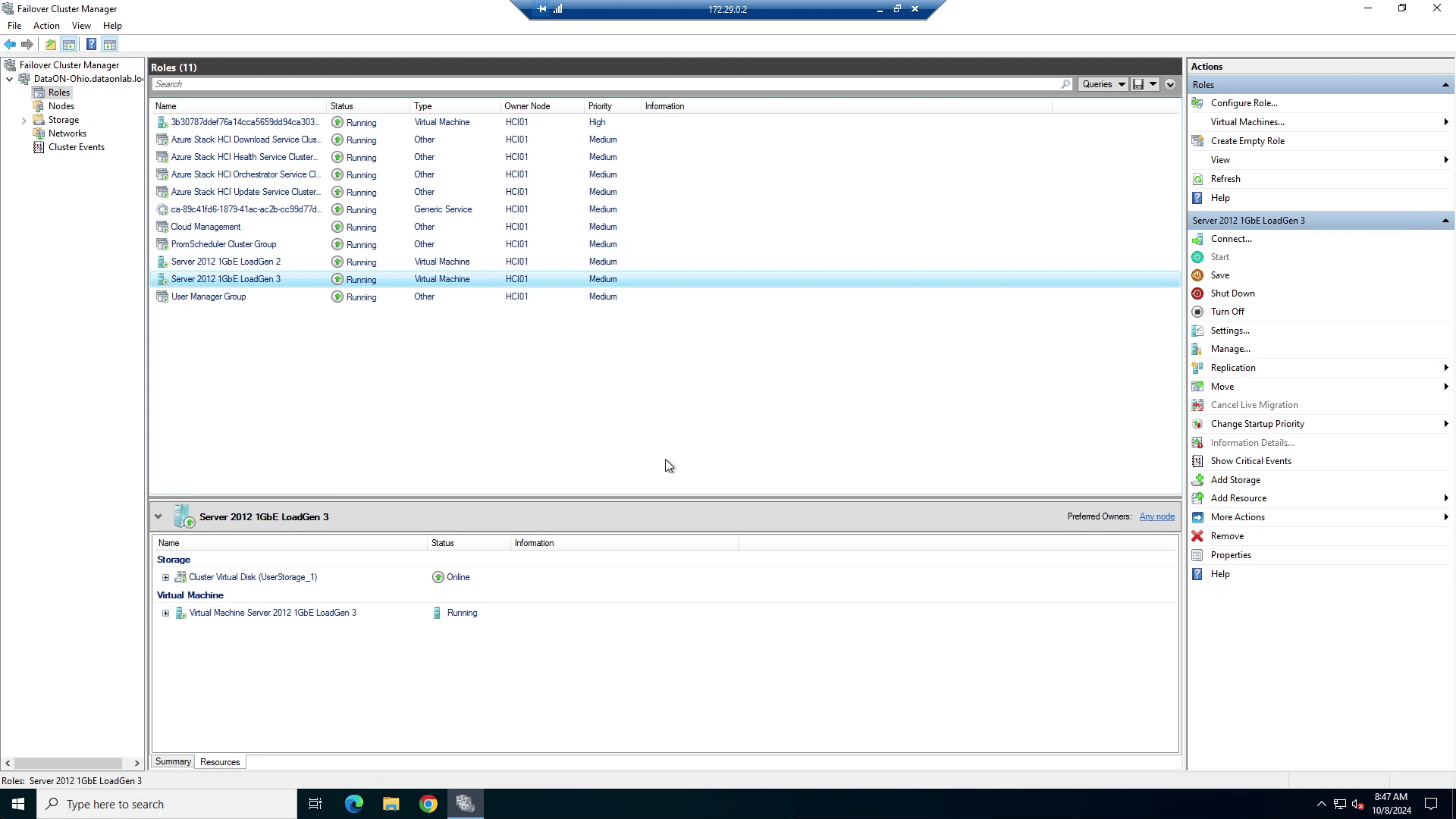This screenshot has width=1456, height=819.
Task: Click the Manage icon in Actions
Action: (1197, 349)
